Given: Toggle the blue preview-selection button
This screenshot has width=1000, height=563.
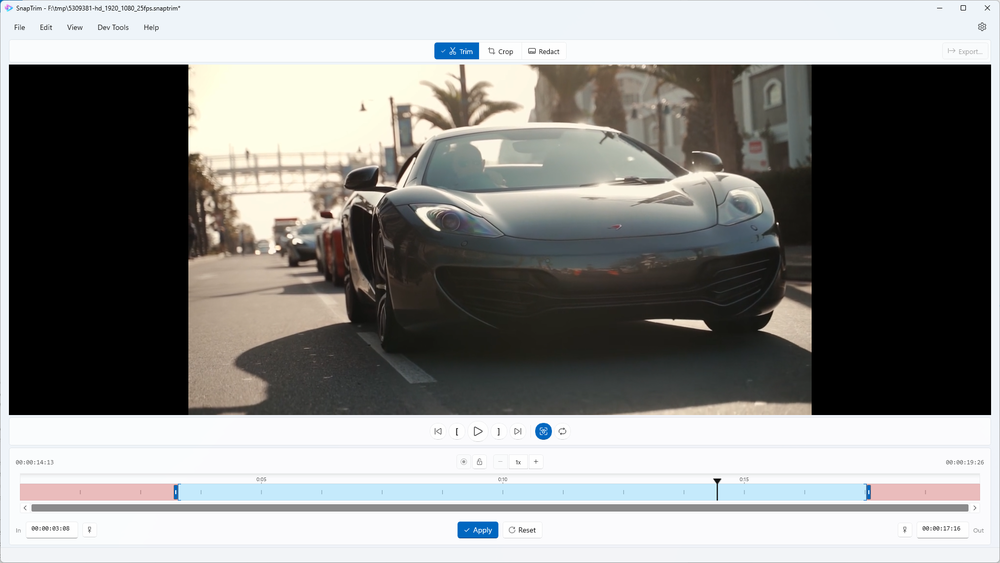Looking at the screenshot, I should coord(543,431).
